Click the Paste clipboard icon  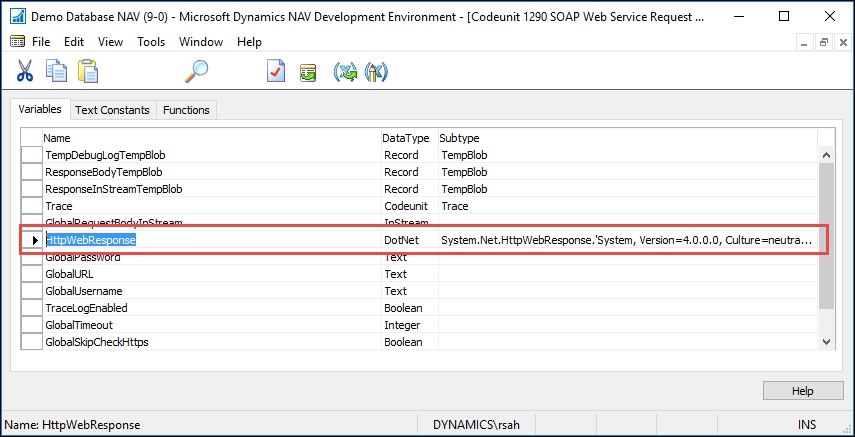click(88, 71)
